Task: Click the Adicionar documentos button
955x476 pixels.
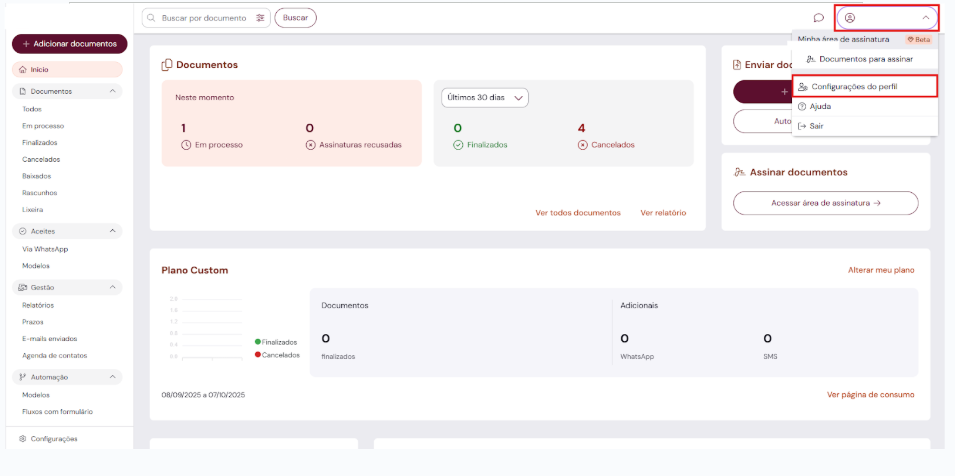Action: pyautogui.click(x=69, y=44)
